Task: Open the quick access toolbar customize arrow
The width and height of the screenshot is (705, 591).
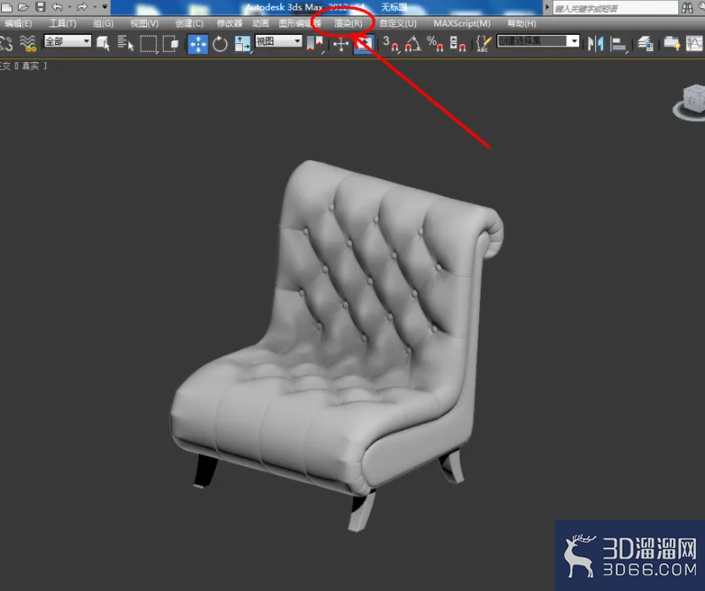Action: 105,7
